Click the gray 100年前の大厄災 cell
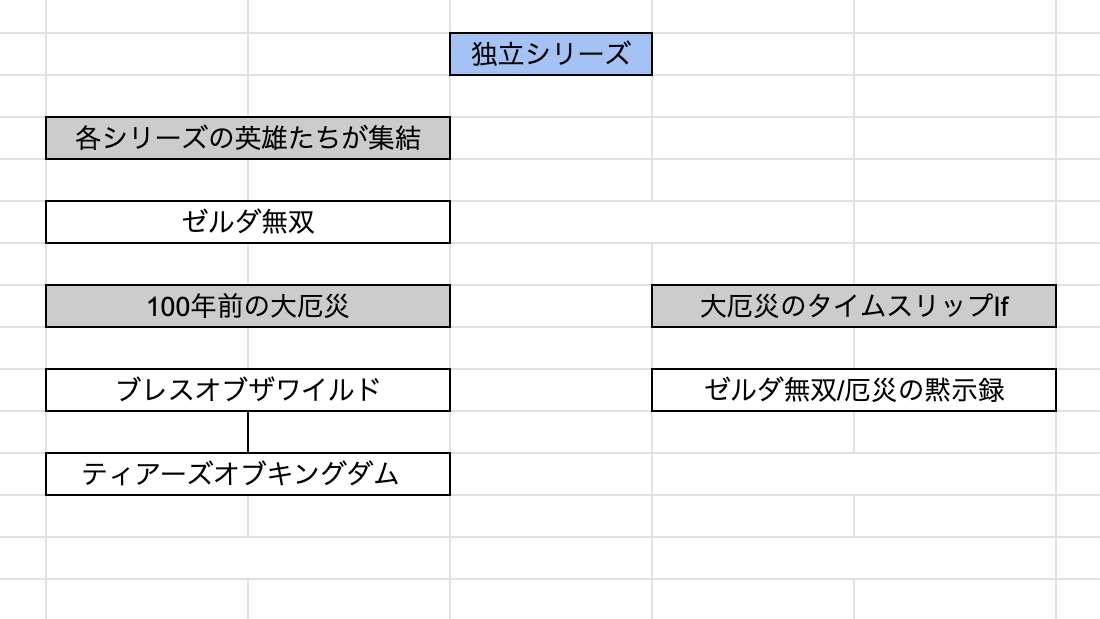 tap(248, 306)
